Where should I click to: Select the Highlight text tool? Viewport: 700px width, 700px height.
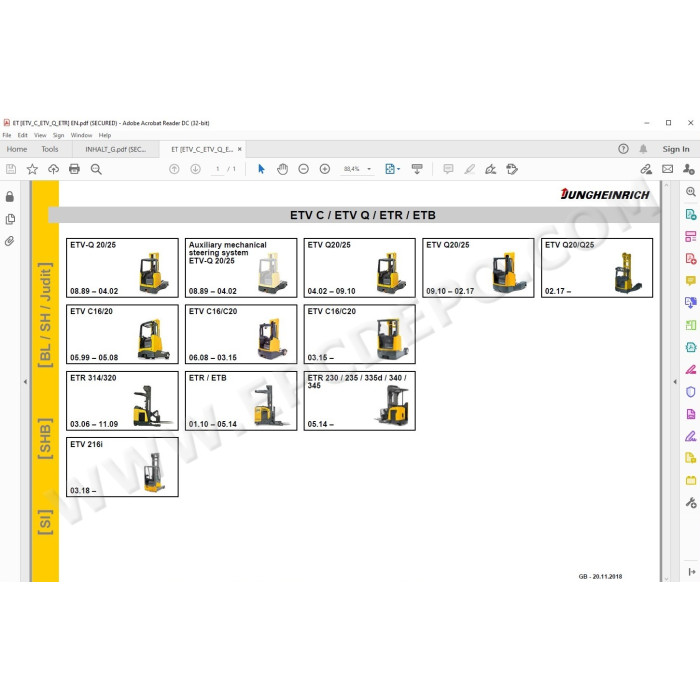tap(469, 169)
